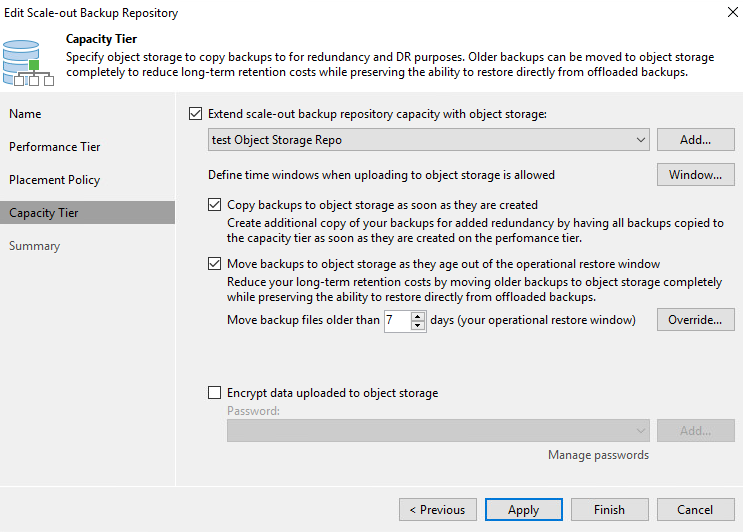
Task: Go to the Name step
Action: [x=26, y=114]
